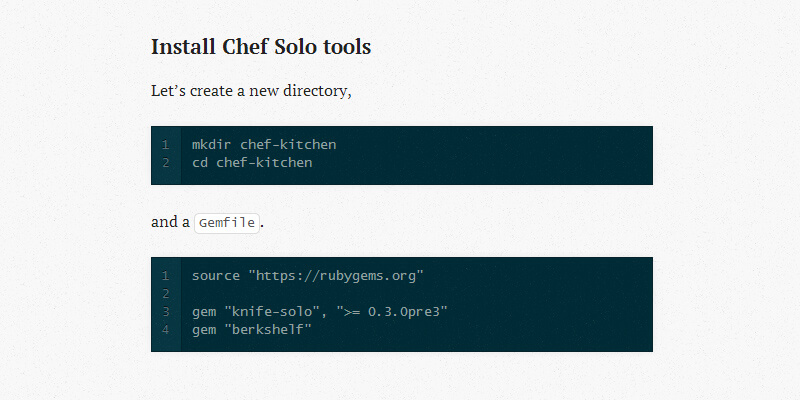Image resolution: width=800 pixels, height=400 pixels.
Task: Click the "mkdir chef-kitchen" code line
Action: 264,145
